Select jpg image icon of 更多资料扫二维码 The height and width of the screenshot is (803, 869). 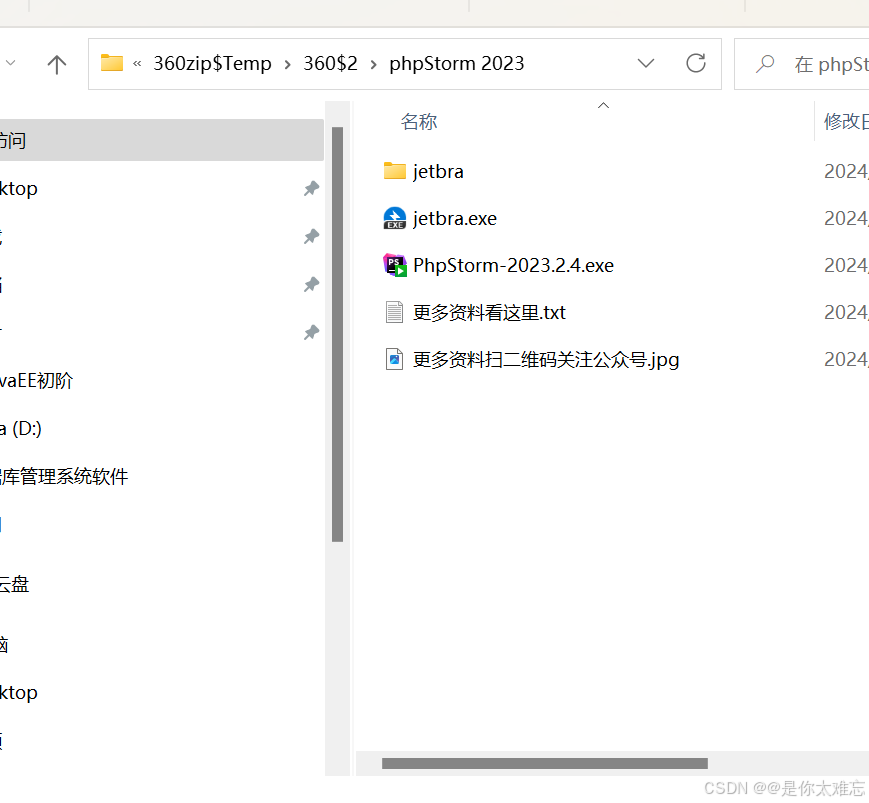(x=394, y=359)
